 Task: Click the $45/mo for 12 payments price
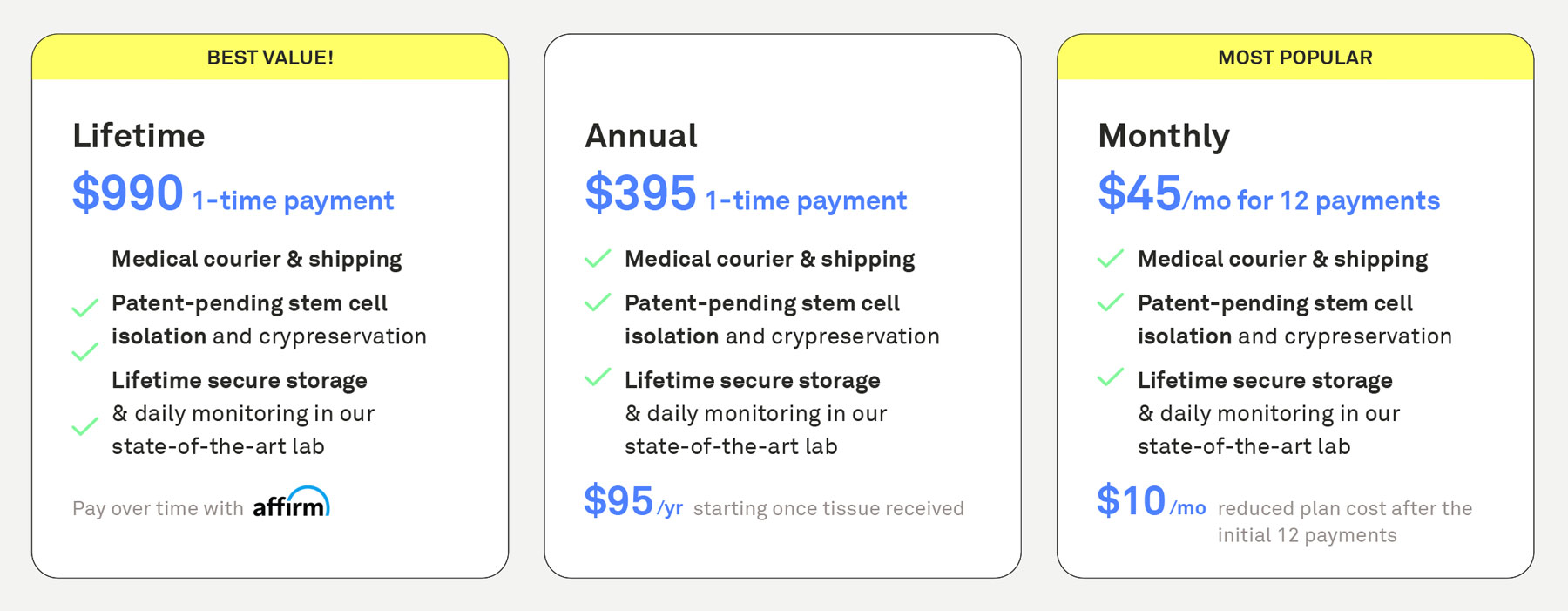[1268, 193]
